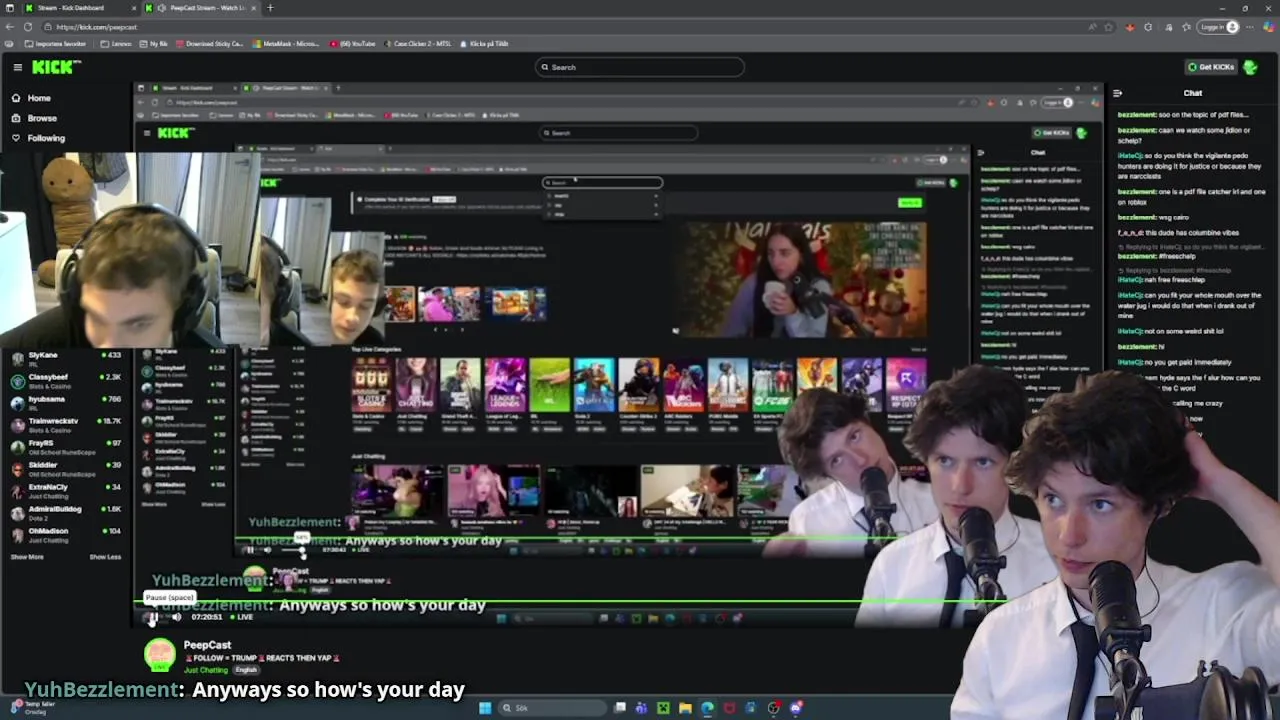The image size is (1280, 720).
Task: Go back with browser back arrow
Action: [10, 27]
